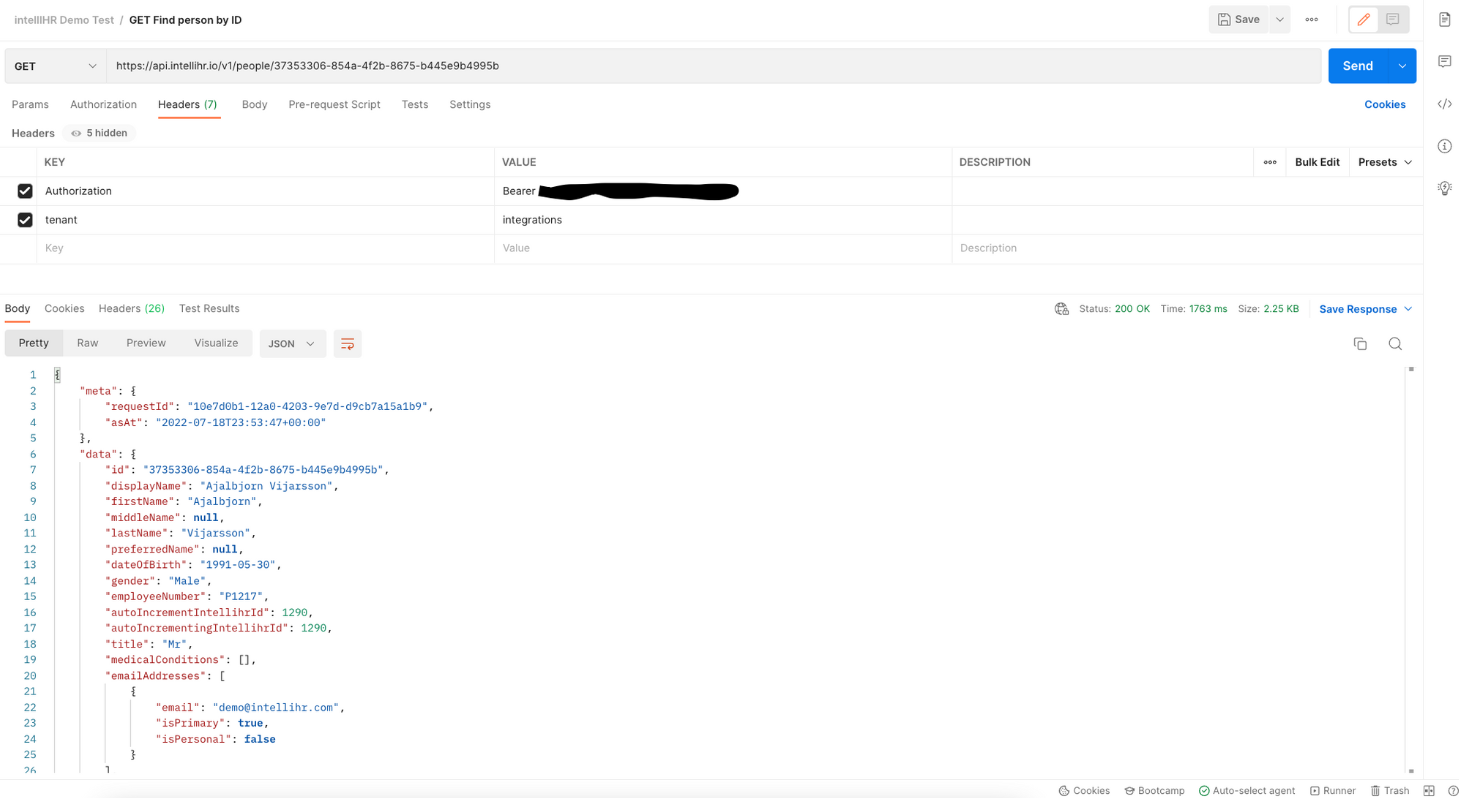Click the Bulk Edit button
This screenshot has height=798, width=1459.
1317,162
